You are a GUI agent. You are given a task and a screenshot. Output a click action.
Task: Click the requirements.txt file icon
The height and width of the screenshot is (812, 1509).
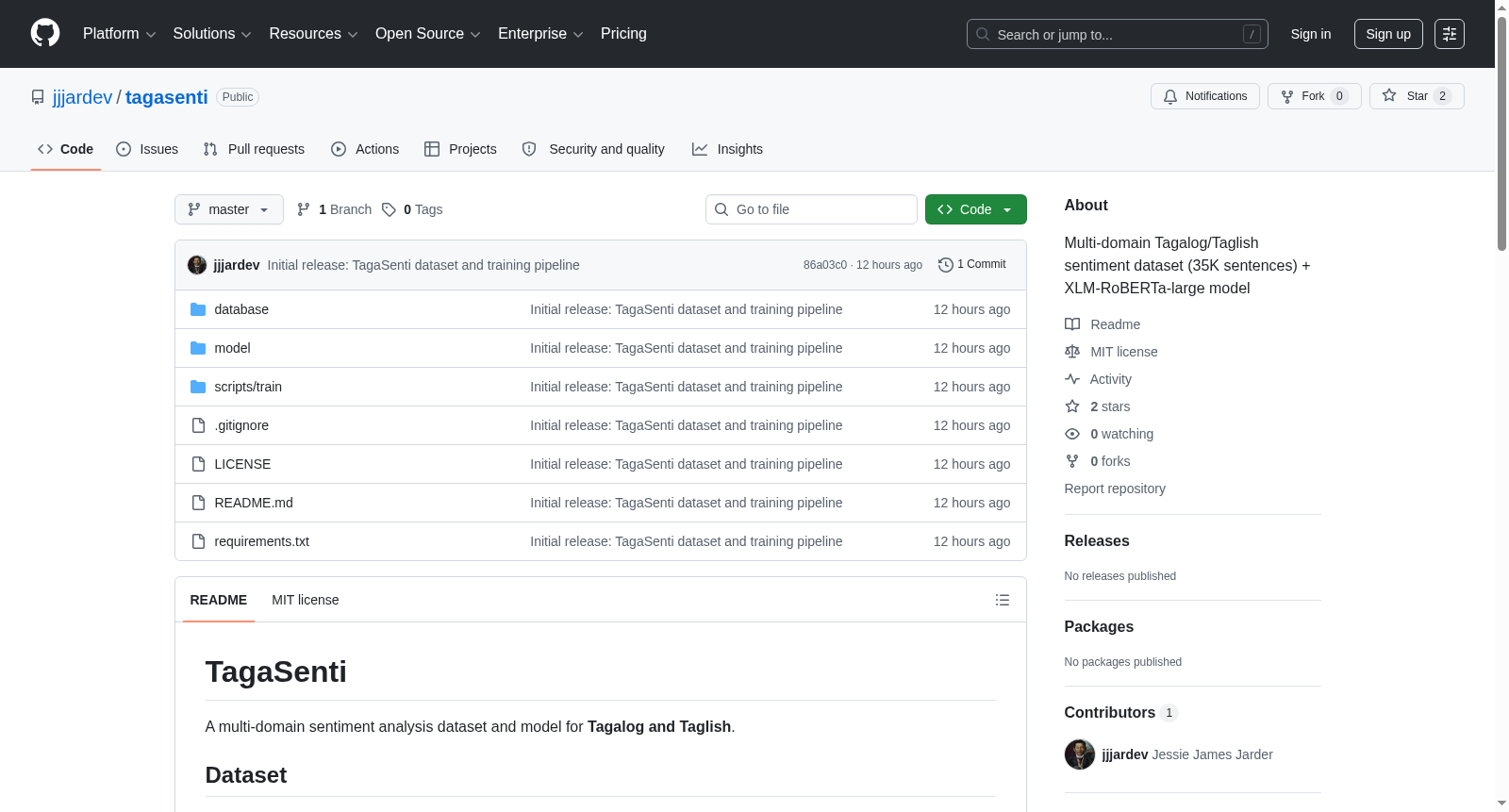[x=198, y=541]
